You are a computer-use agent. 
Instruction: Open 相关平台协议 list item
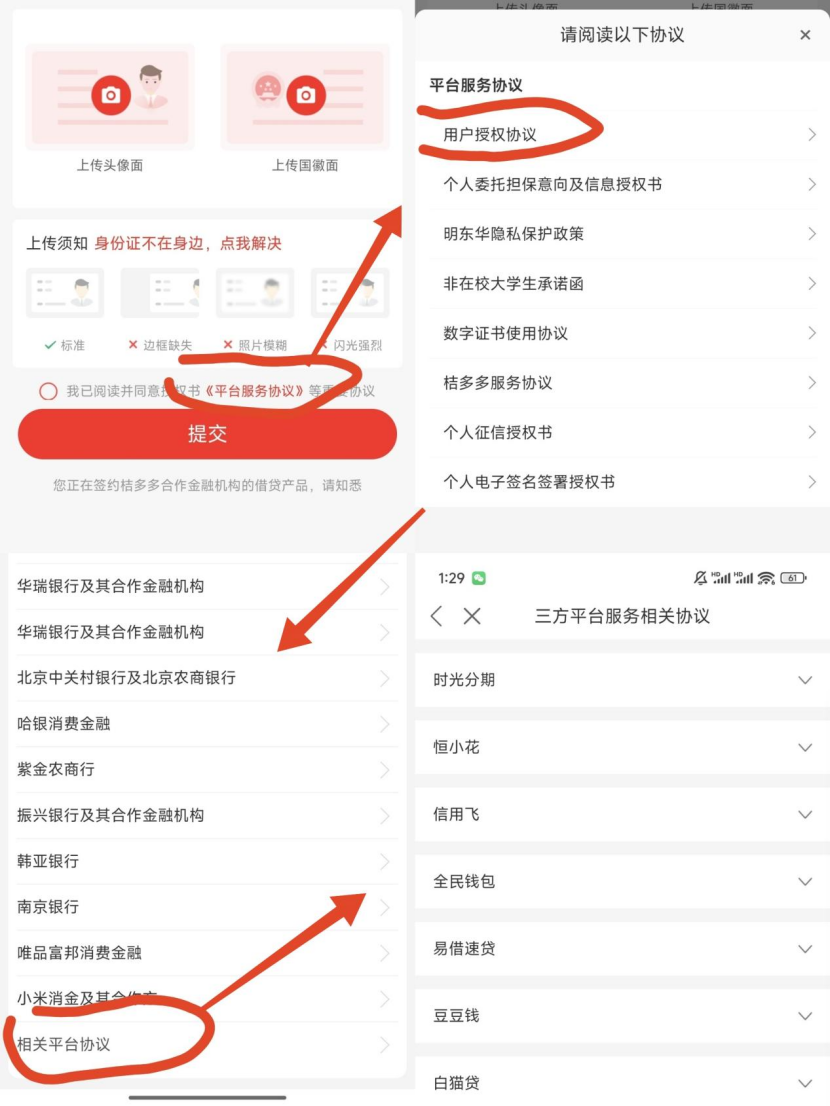pos(207,1045)
